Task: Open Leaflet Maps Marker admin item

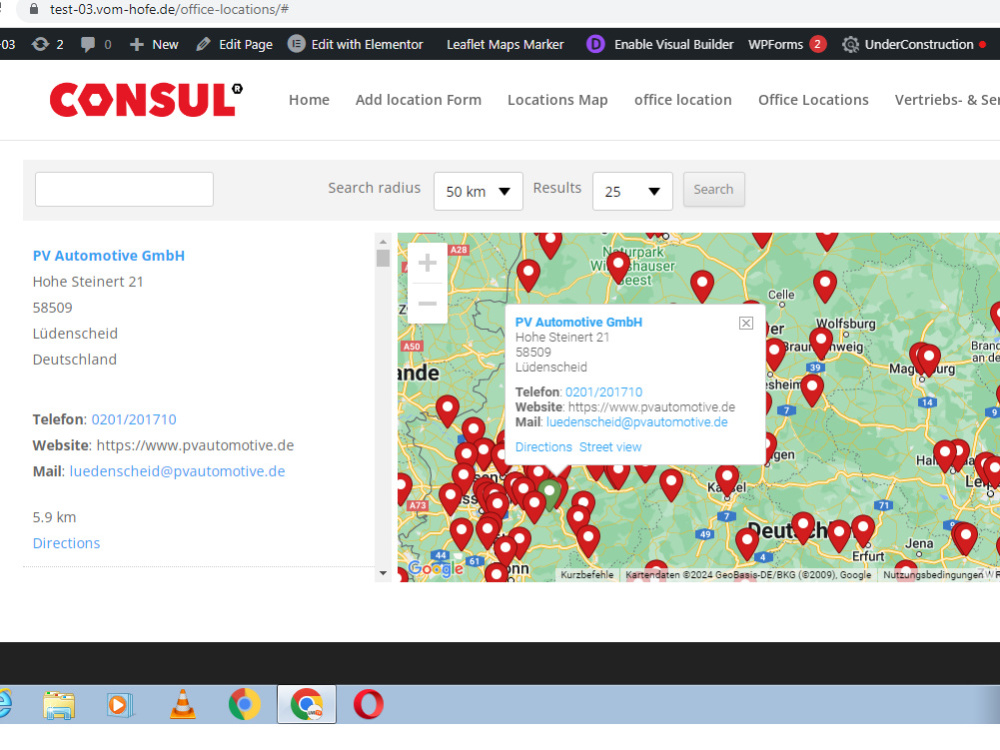Action: [x=504, y=44]
